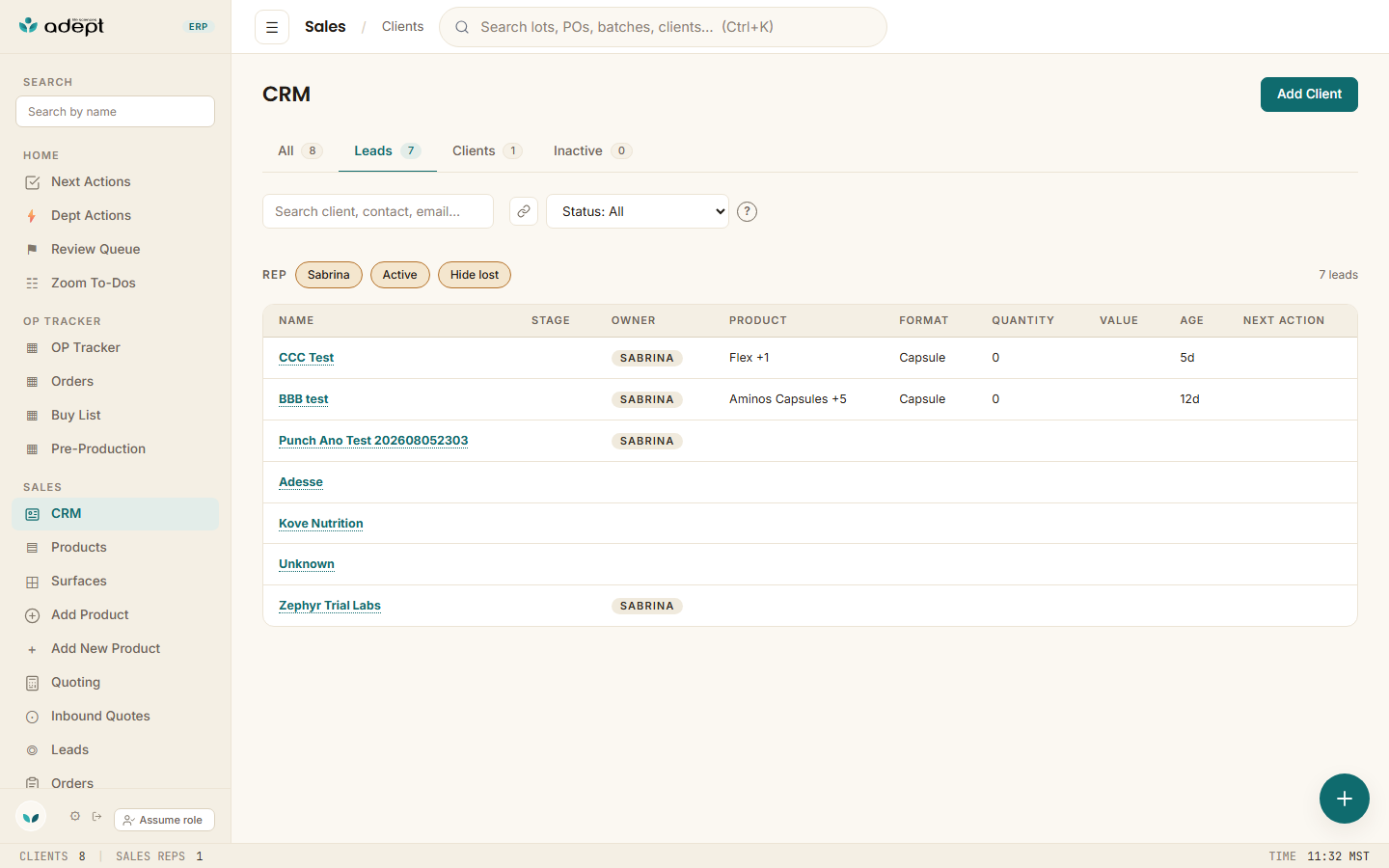Open Add New Product item
The image size is (1389, 868).
116,648
